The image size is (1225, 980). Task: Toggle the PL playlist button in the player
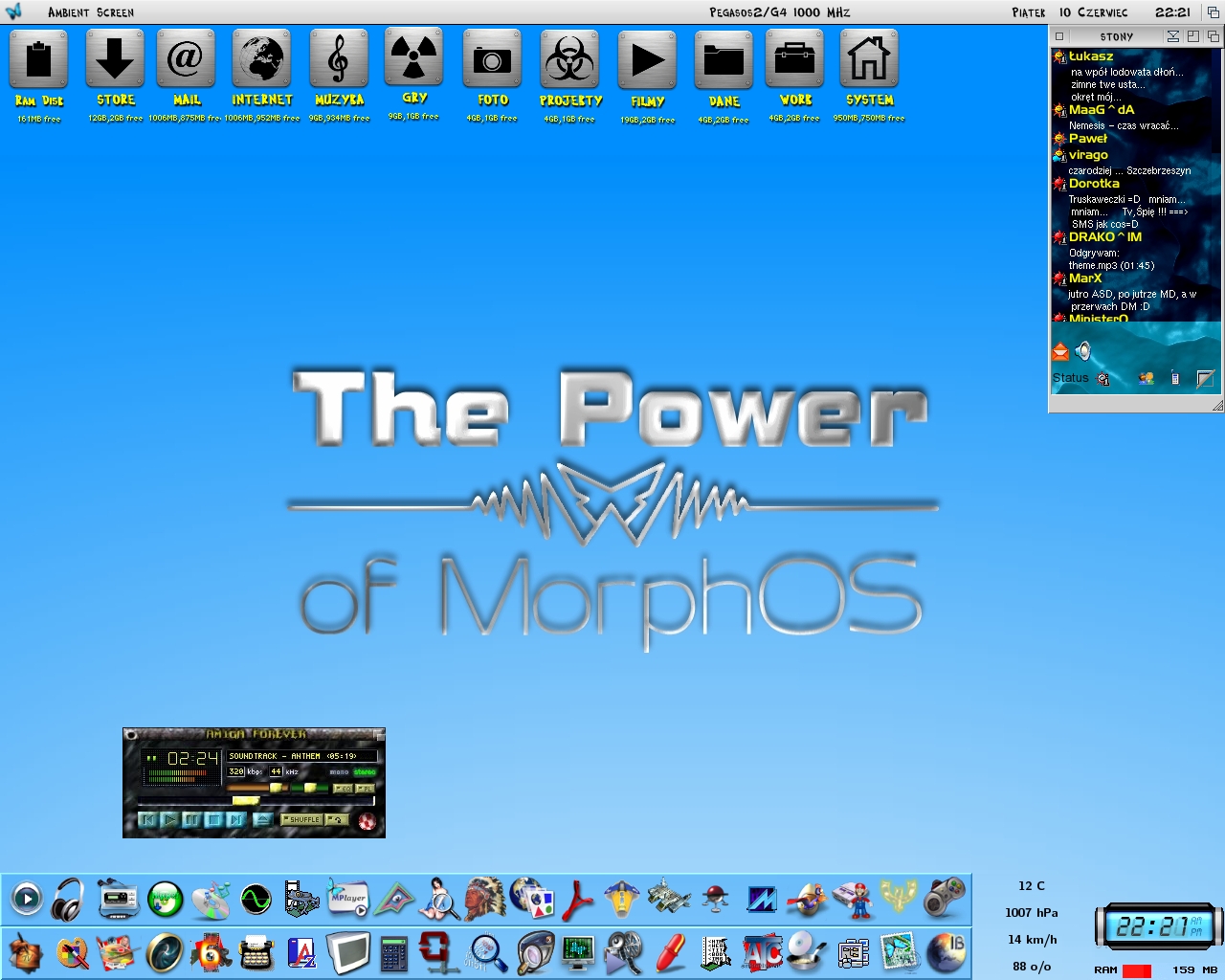(x=365, y=789)
